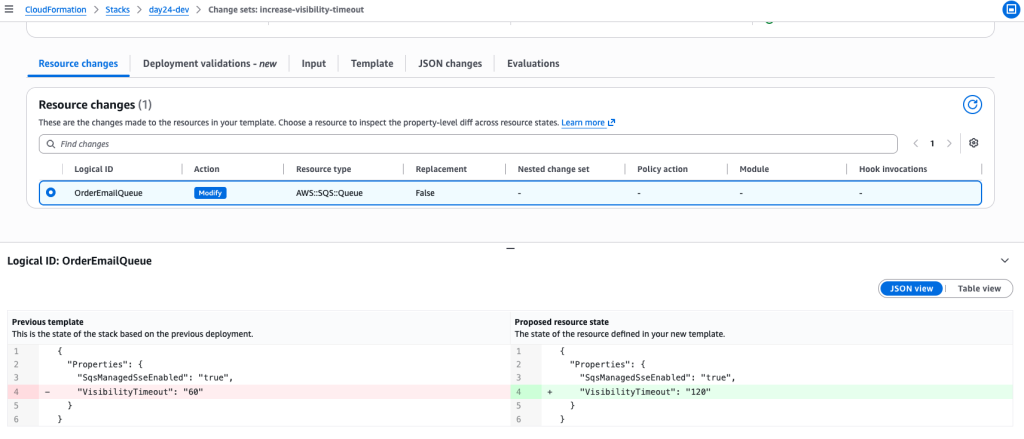Collapse the Logical ID details panel
This screenshot has width=1024, height=439.
(1005, 261)
